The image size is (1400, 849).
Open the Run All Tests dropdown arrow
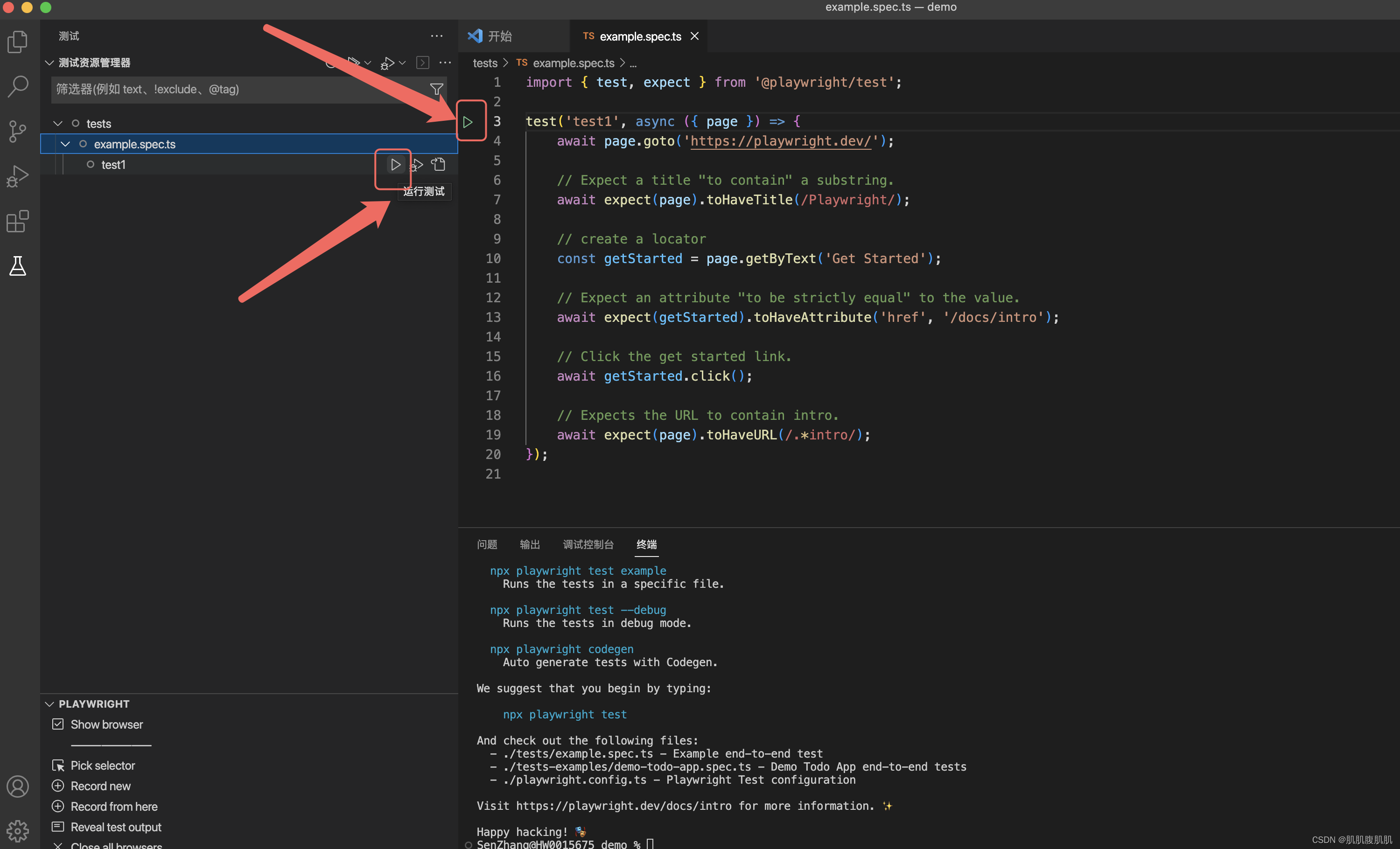coord(368,63)
